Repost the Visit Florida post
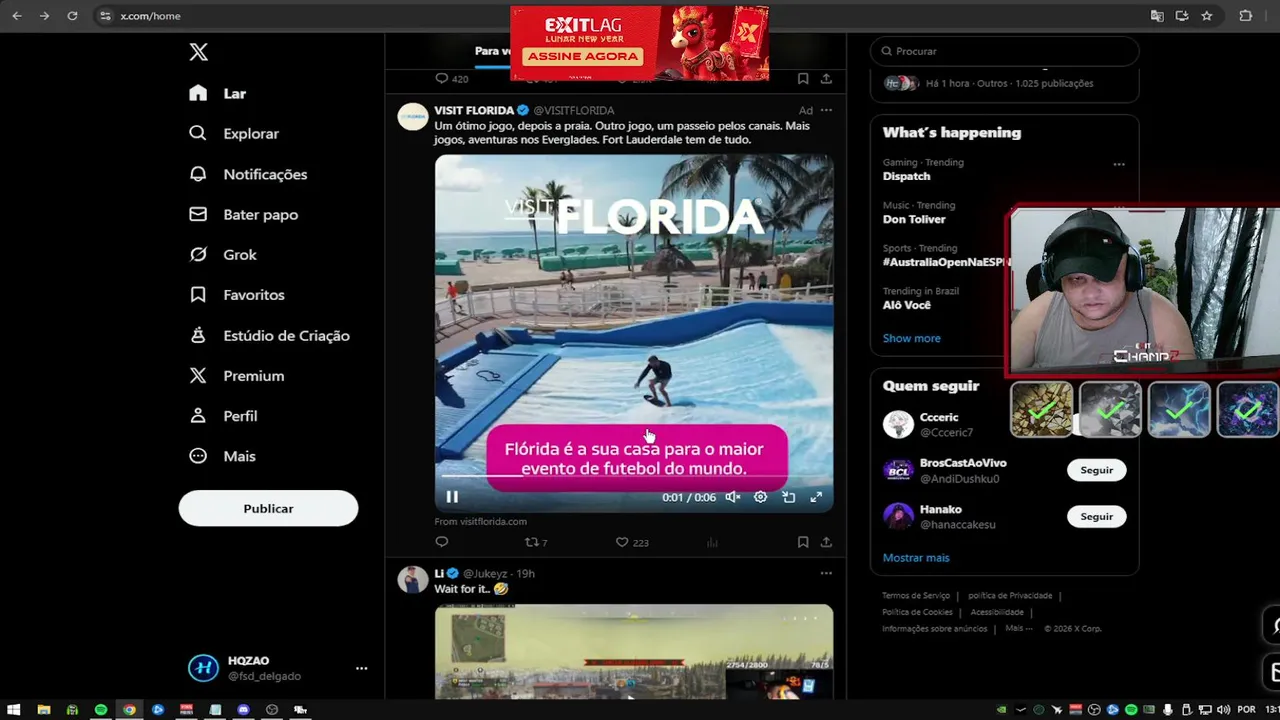This screenshot has width=1280, height=720. tap(536, 542)
